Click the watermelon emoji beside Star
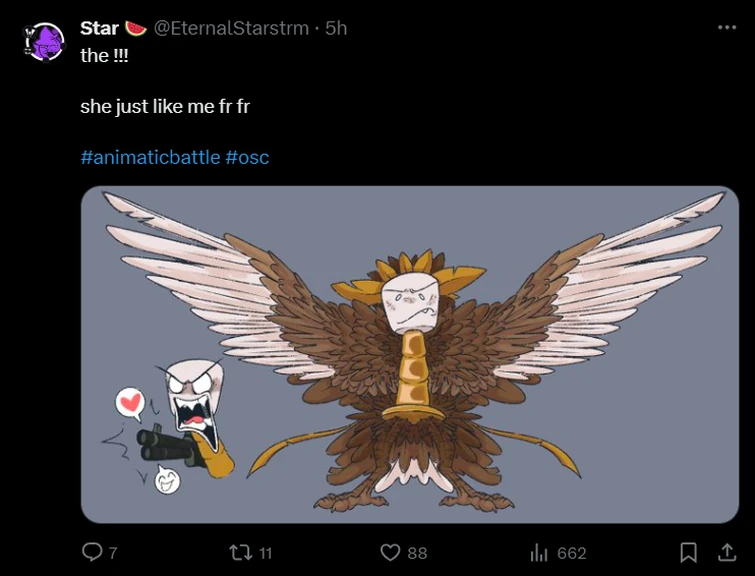 tap(136, 28)
